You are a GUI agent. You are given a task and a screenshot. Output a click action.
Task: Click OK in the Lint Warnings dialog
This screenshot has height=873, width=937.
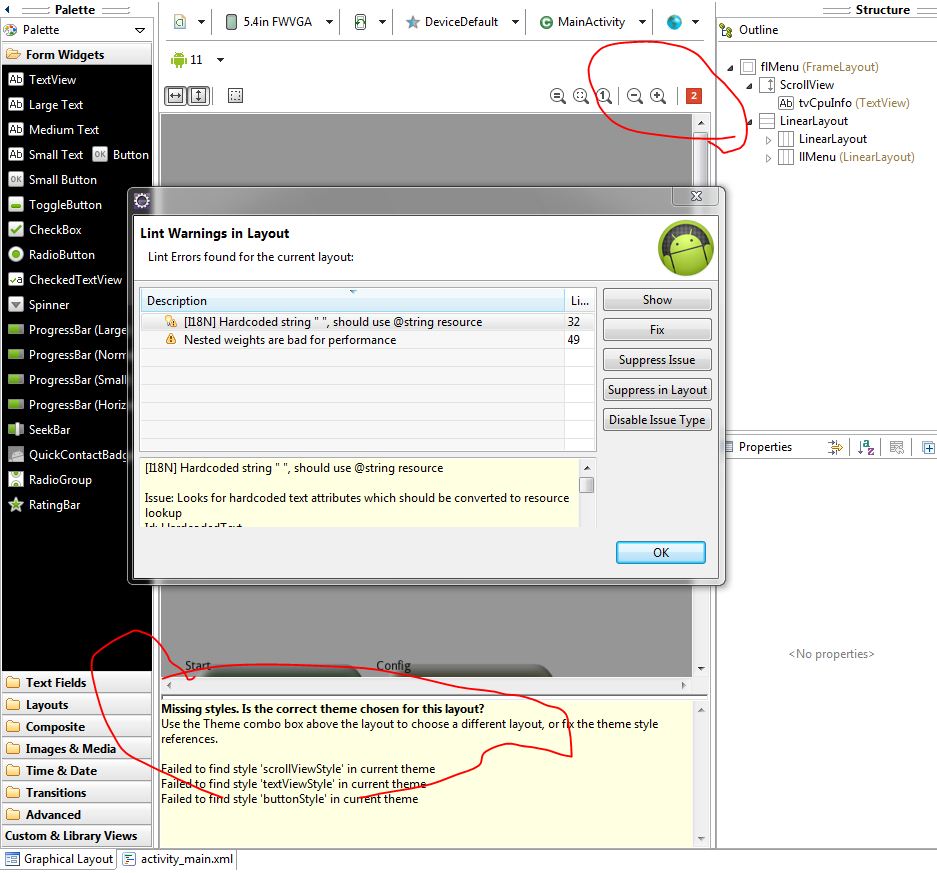click(x=660, y=551)
